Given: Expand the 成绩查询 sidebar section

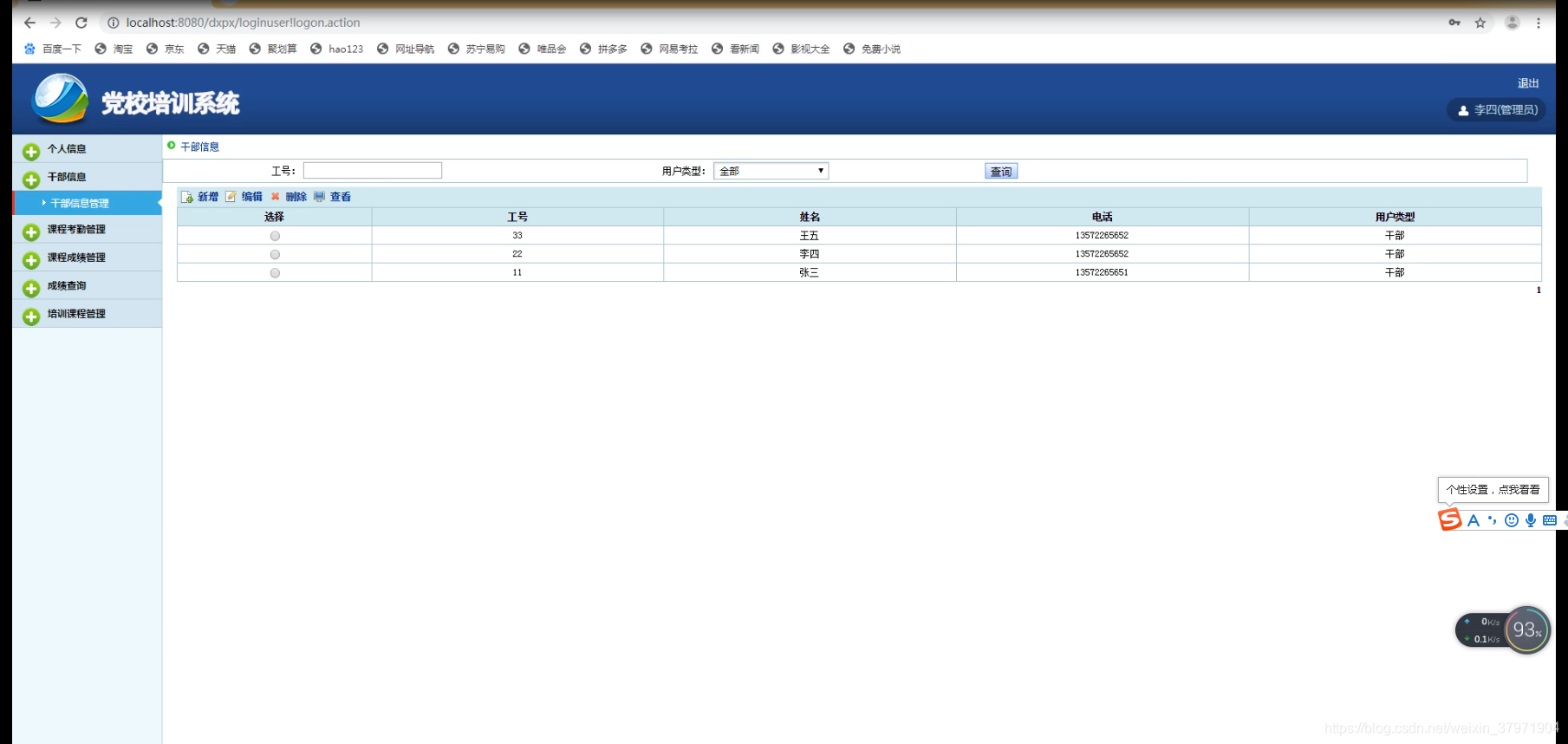Looking at the screenshot, I should click(87, 285).
